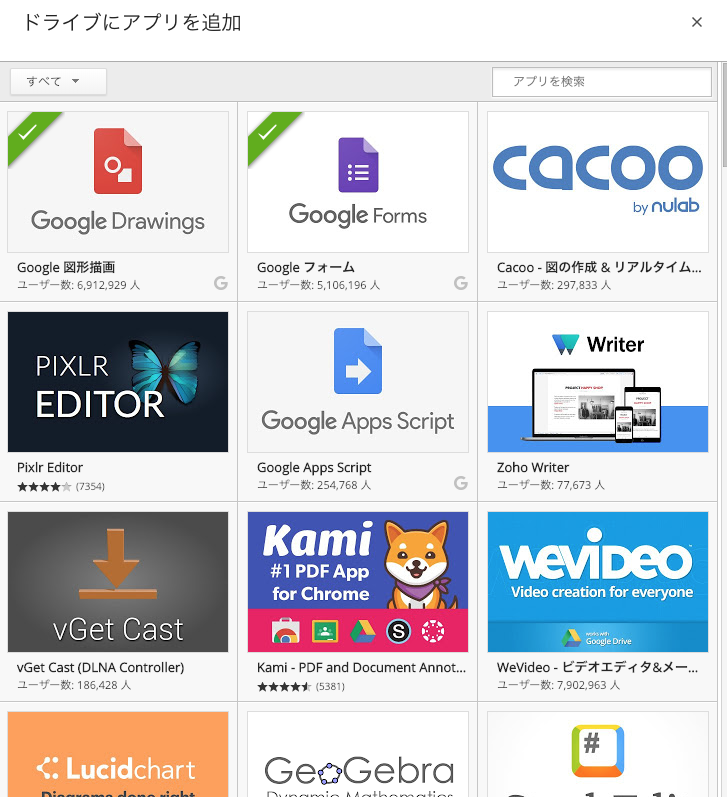The image size is (727, 797).
Task: Open the すべて category dropdown
Action: [58, 81]
